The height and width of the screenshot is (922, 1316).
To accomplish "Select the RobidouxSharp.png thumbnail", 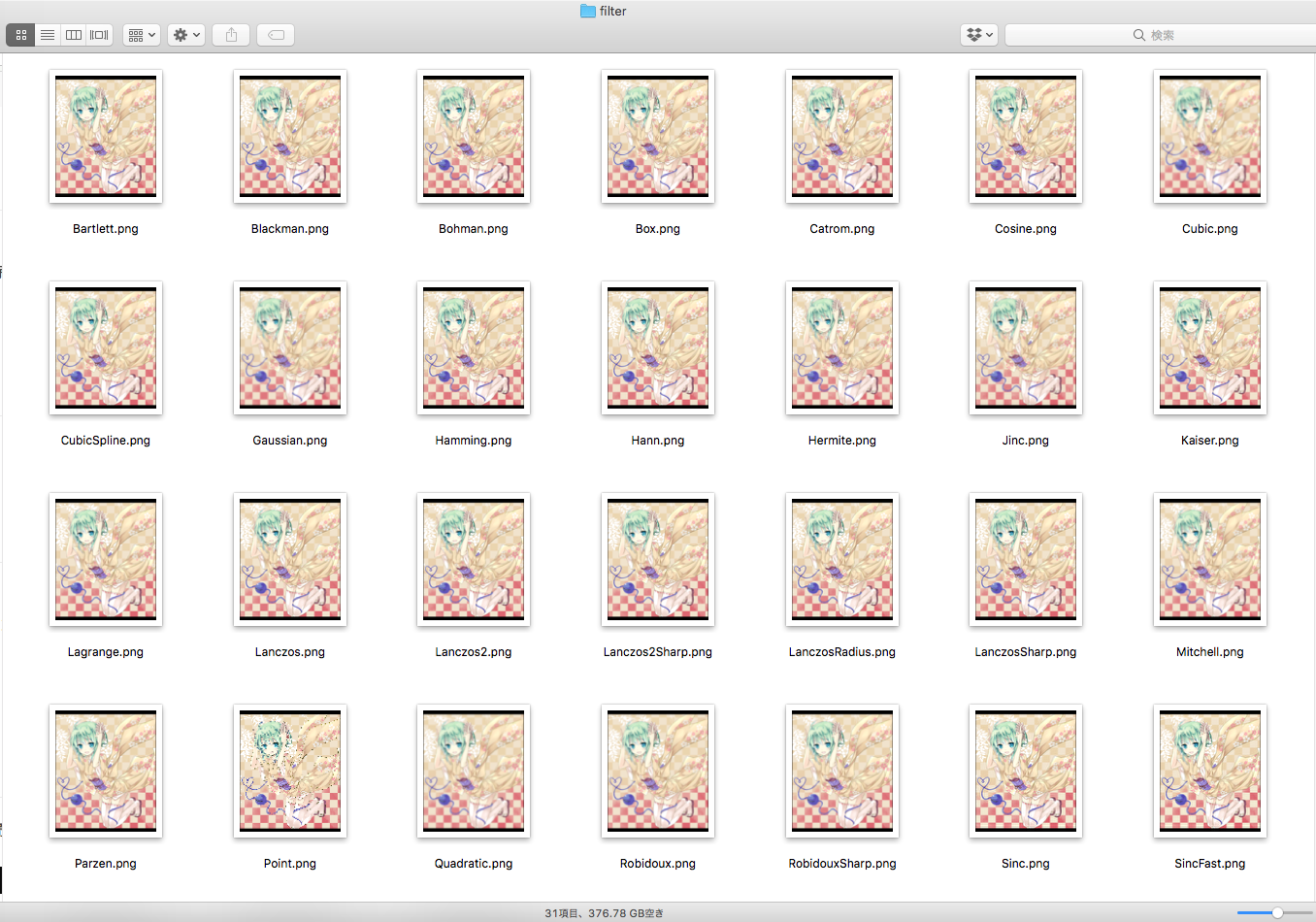I will click(842, 771).
